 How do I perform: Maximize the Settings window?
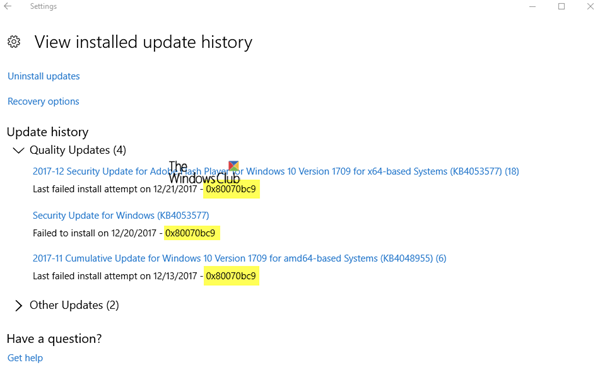561,6
